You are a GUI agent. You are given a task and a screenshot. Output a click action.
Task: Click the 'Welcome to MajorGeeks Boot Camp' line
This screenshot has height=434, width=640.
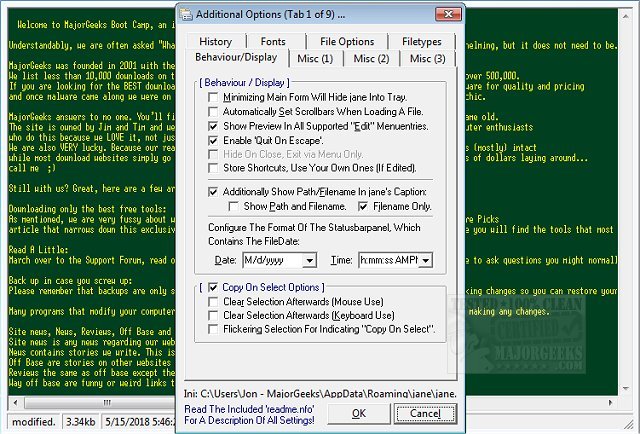point(96,25)
